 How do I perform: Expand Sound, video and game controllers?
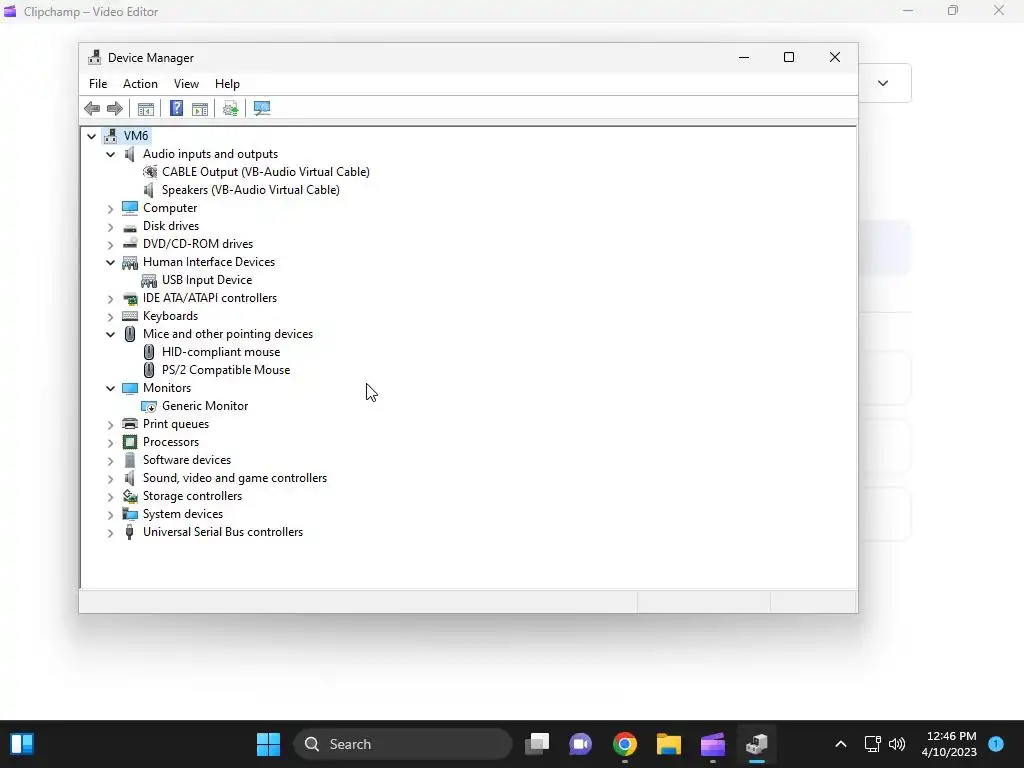click(x=110, y=479)
